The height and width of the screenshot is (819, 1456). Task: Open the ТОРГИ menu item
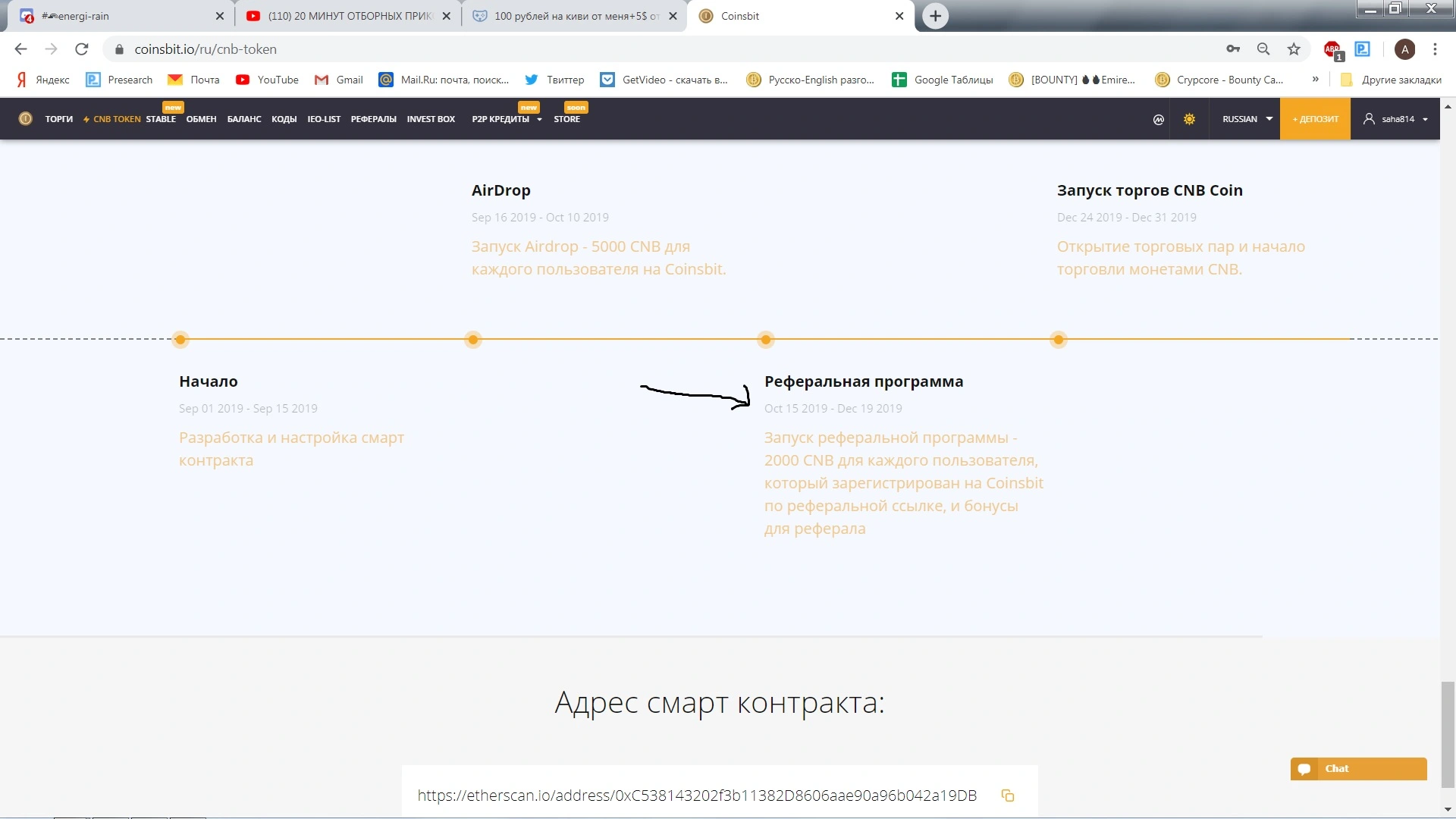(58, 119)
